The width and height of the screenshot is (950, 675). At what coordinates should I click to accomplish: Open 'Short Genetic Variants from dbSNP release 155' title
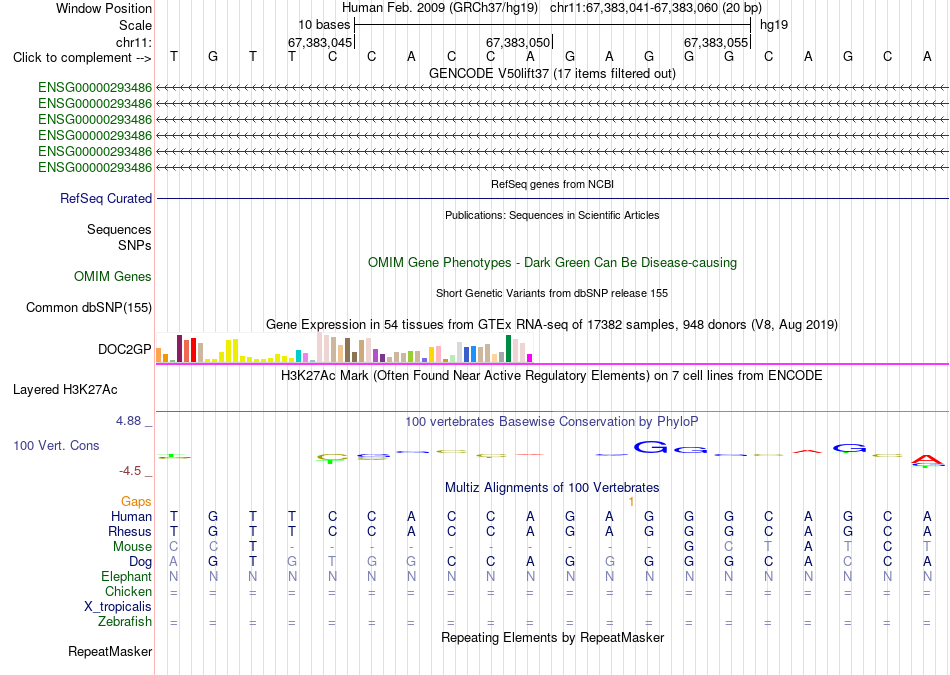pos(552,293)
